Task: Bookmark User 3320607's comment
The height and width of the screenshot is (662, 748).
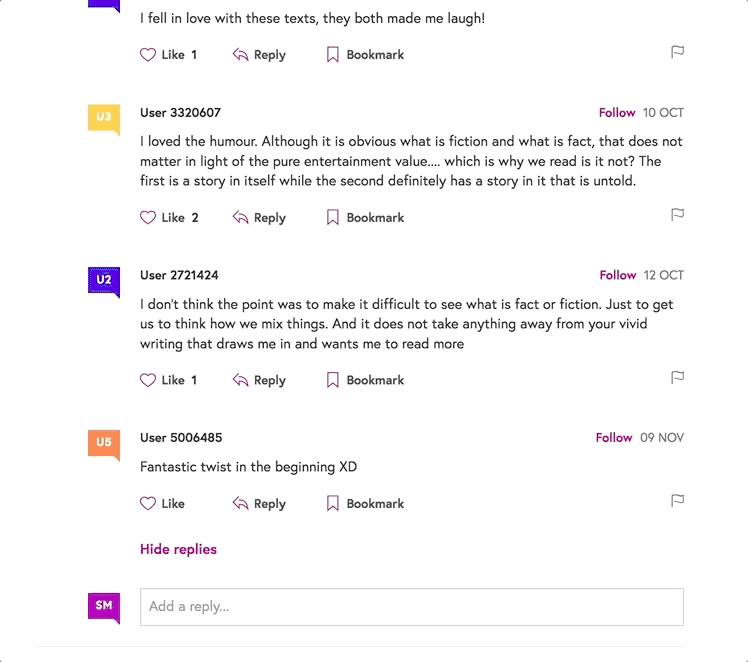Action: click(x=365, y=218)
